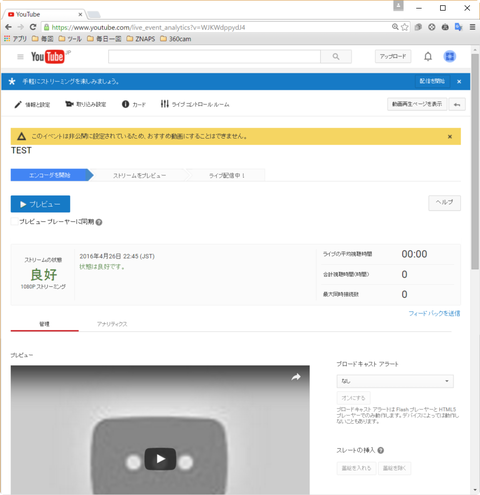Click help icon next to プレビュー プレーヤーに同期
Viewport: 480px width, 495px height.
(x=99, y=222)
